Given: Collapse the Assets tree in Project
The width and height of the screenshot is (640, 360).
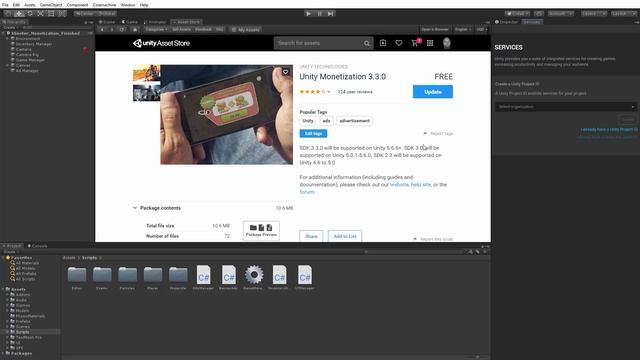Looking at the screenshot, I should [3, 289].
